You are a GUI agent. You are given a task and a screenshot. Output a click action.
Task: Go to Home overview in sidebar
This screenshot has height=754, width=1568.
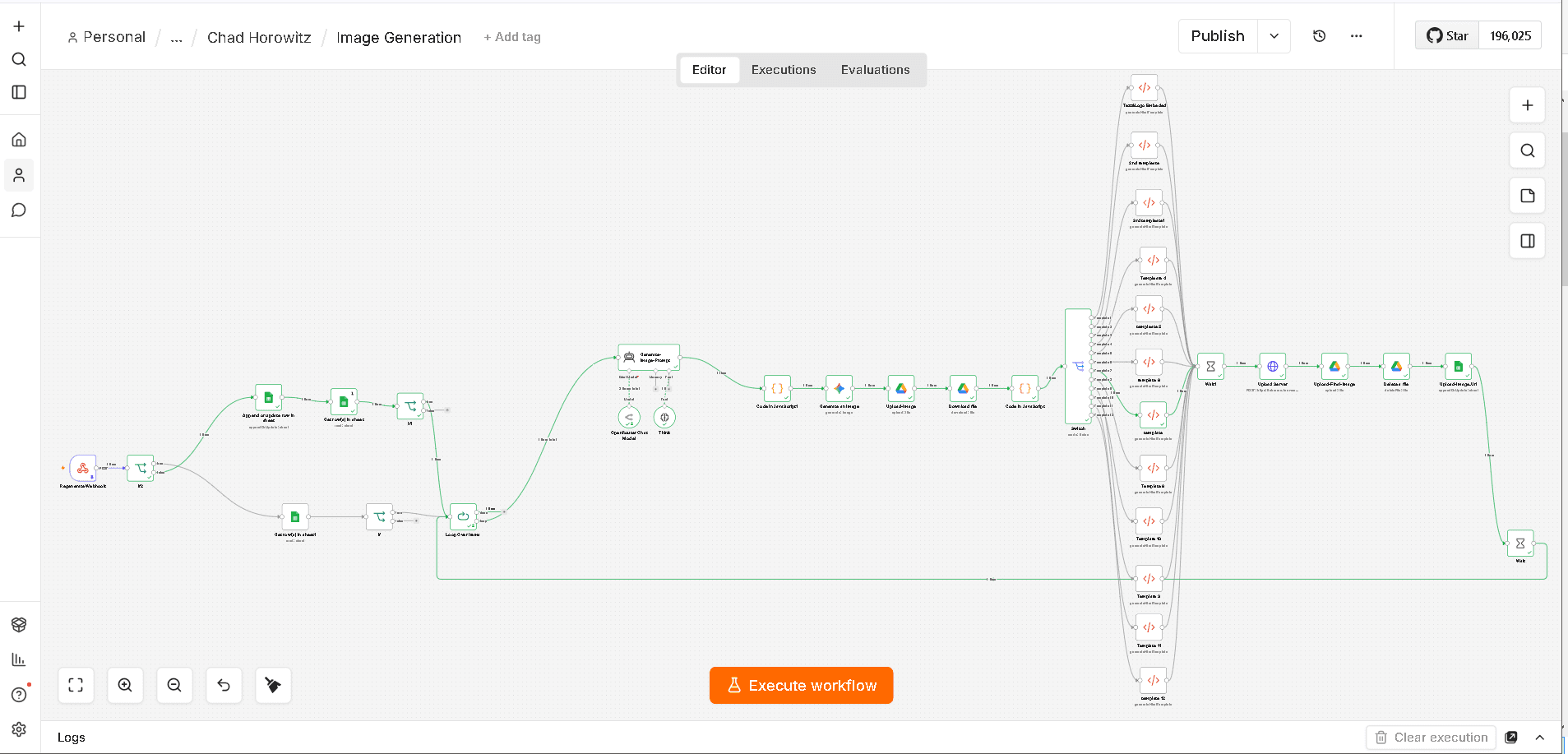[19, 140]
